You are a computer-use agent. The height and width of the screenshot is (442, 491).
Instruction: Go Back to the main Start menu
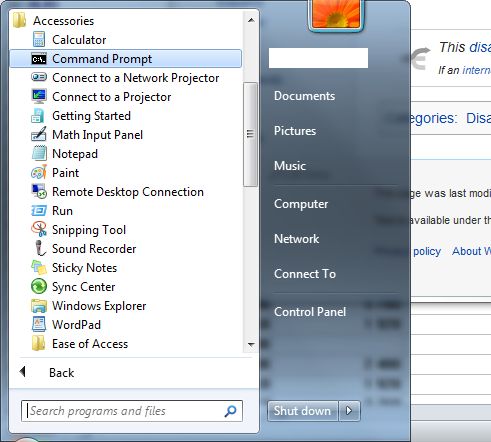coord(61,373)
